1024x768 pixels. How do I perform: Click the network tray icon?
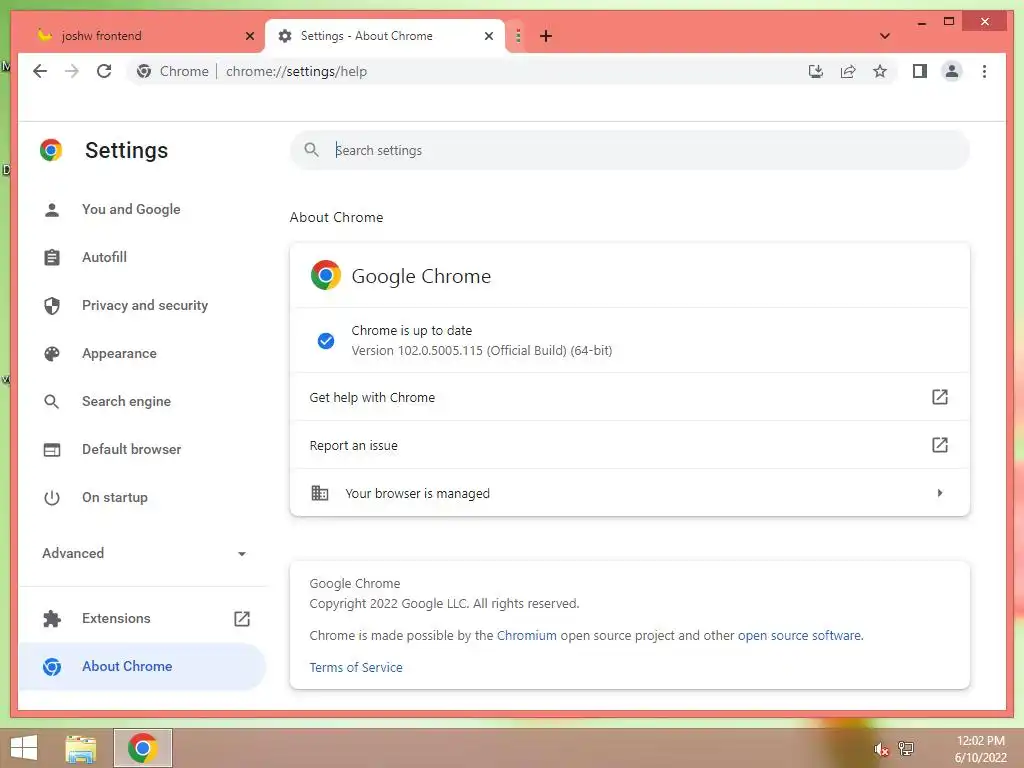coord(906,749)
